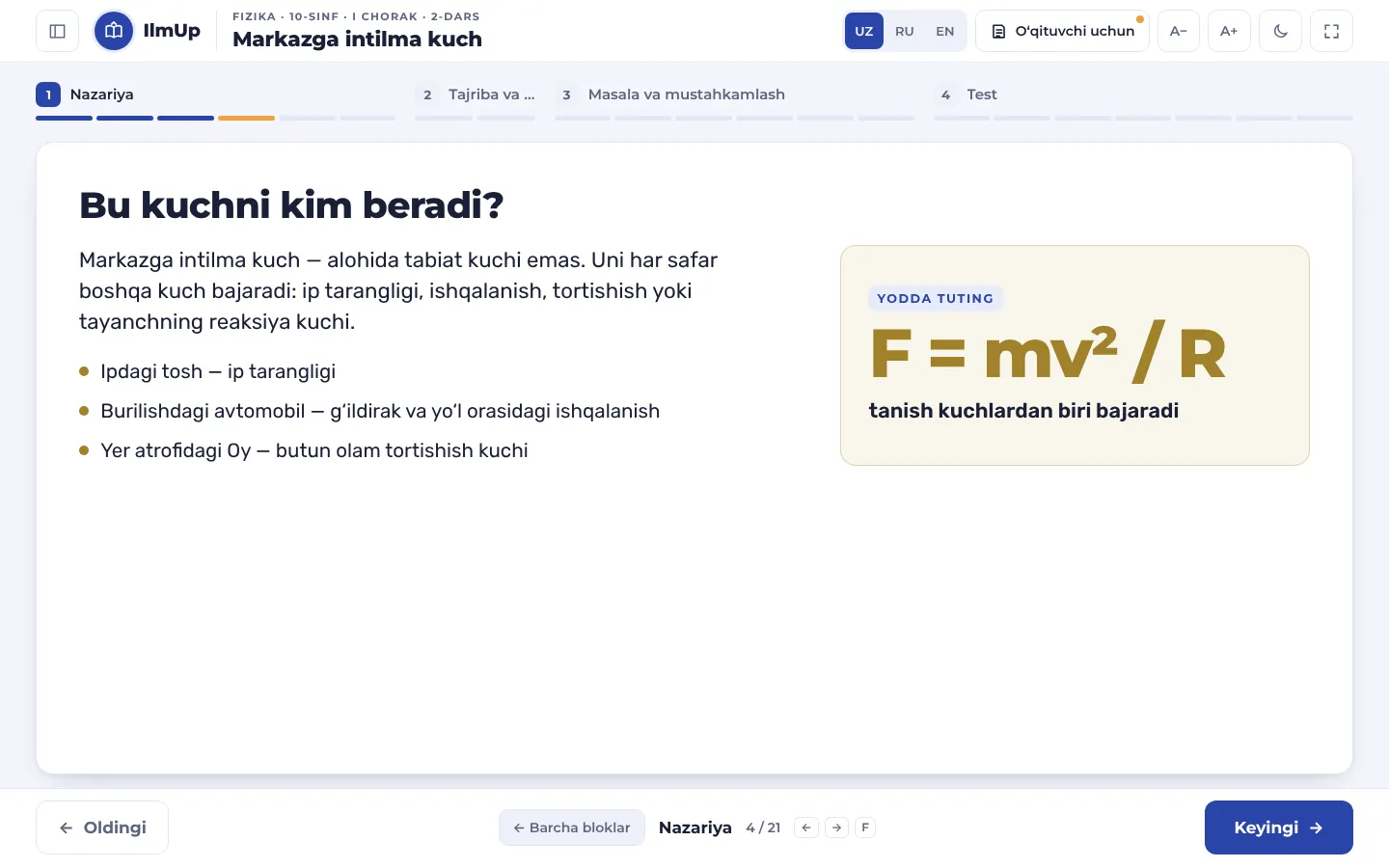Click the F fullscreen shortcut key

tap(865, 827)
